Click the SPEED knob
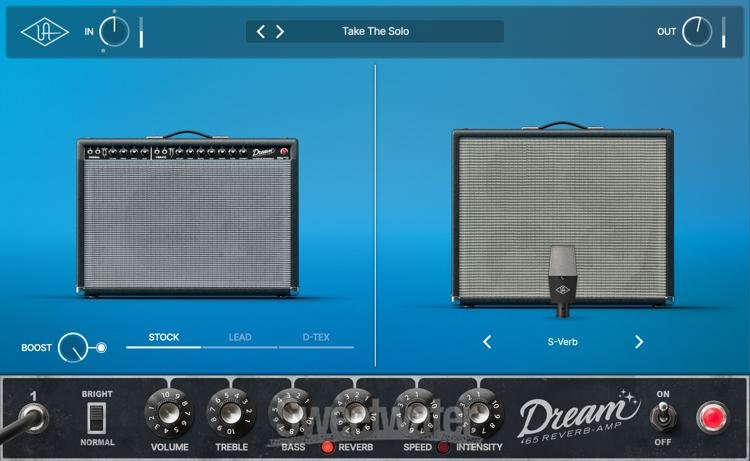750x461 pixels. click(417, 413)
